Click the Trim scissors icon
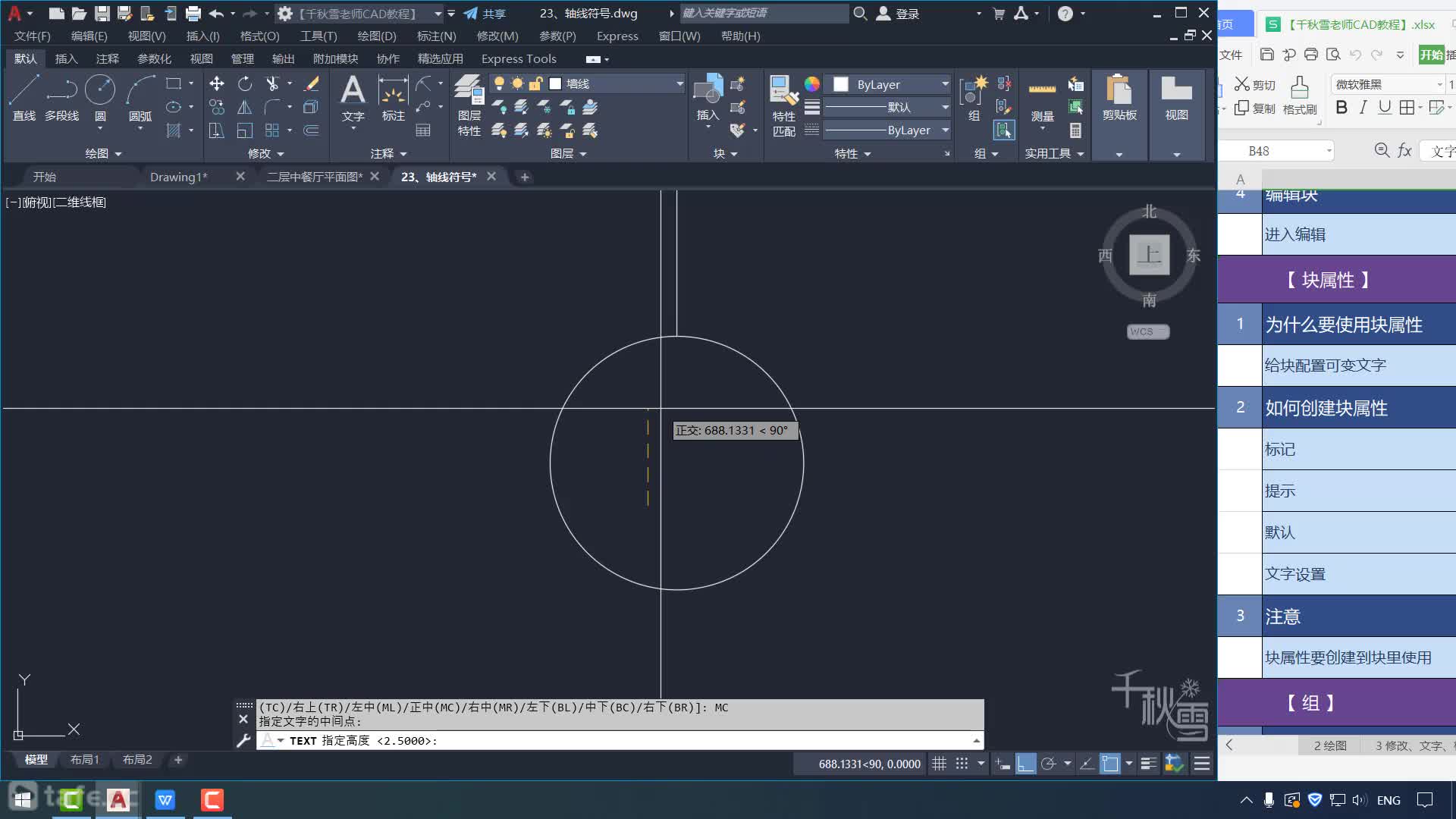The height and width of the screenshot is (819, 1456). point(272,83)
